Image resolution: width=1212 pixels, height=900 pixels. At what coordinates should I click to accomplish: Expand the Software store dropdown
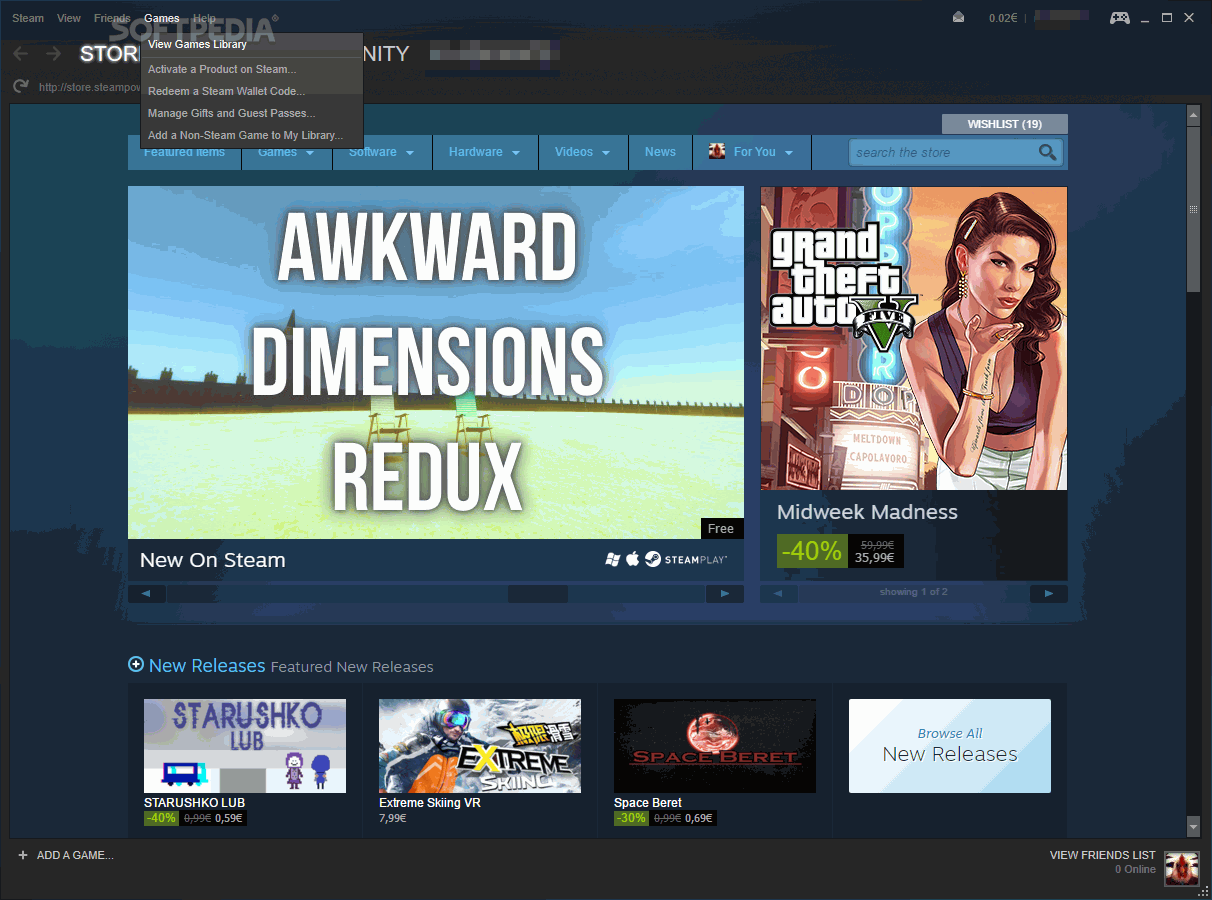tap(382, 152)
